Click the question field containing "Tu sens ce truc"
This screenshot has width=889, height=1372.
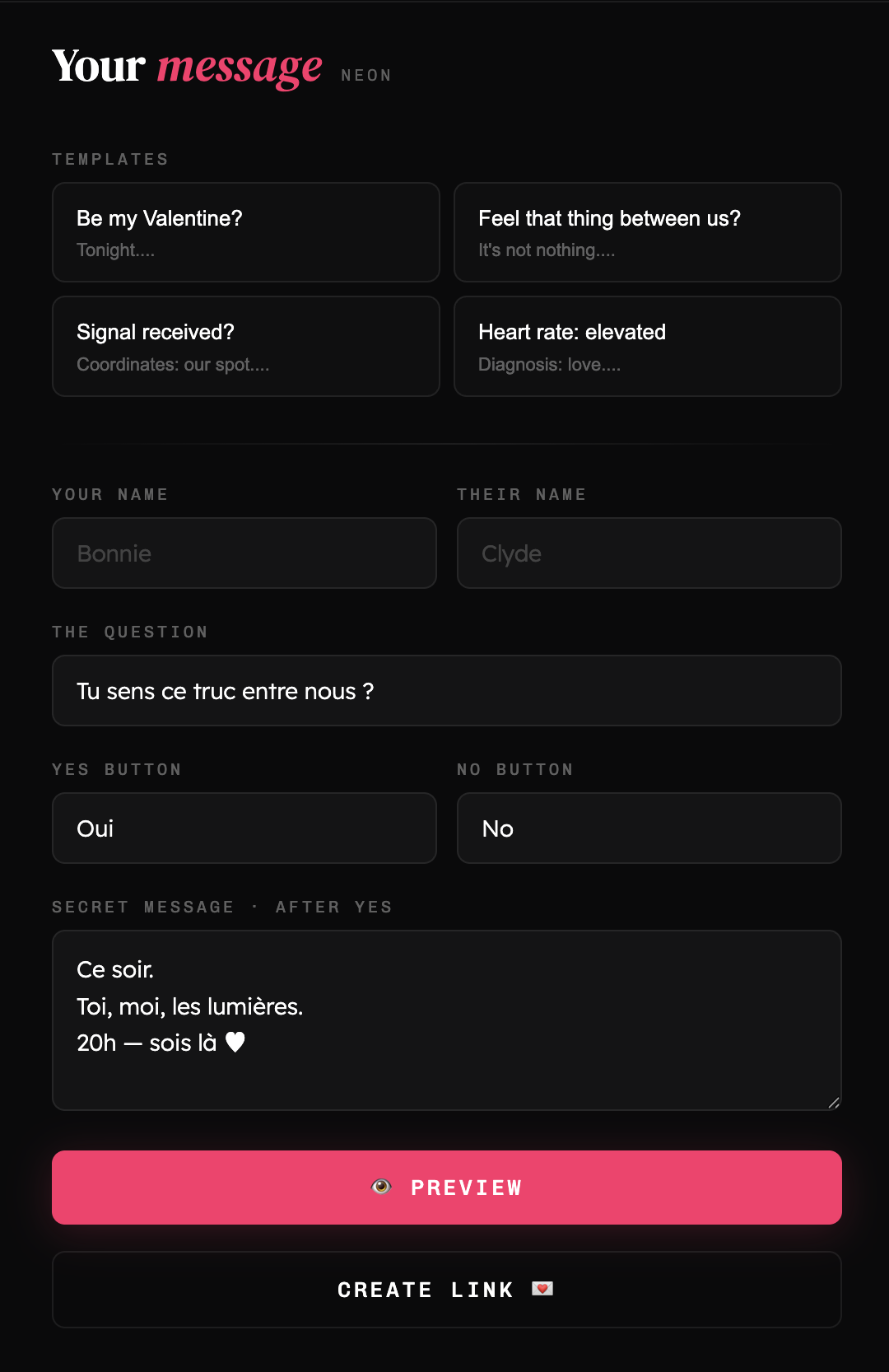point(446,691)
